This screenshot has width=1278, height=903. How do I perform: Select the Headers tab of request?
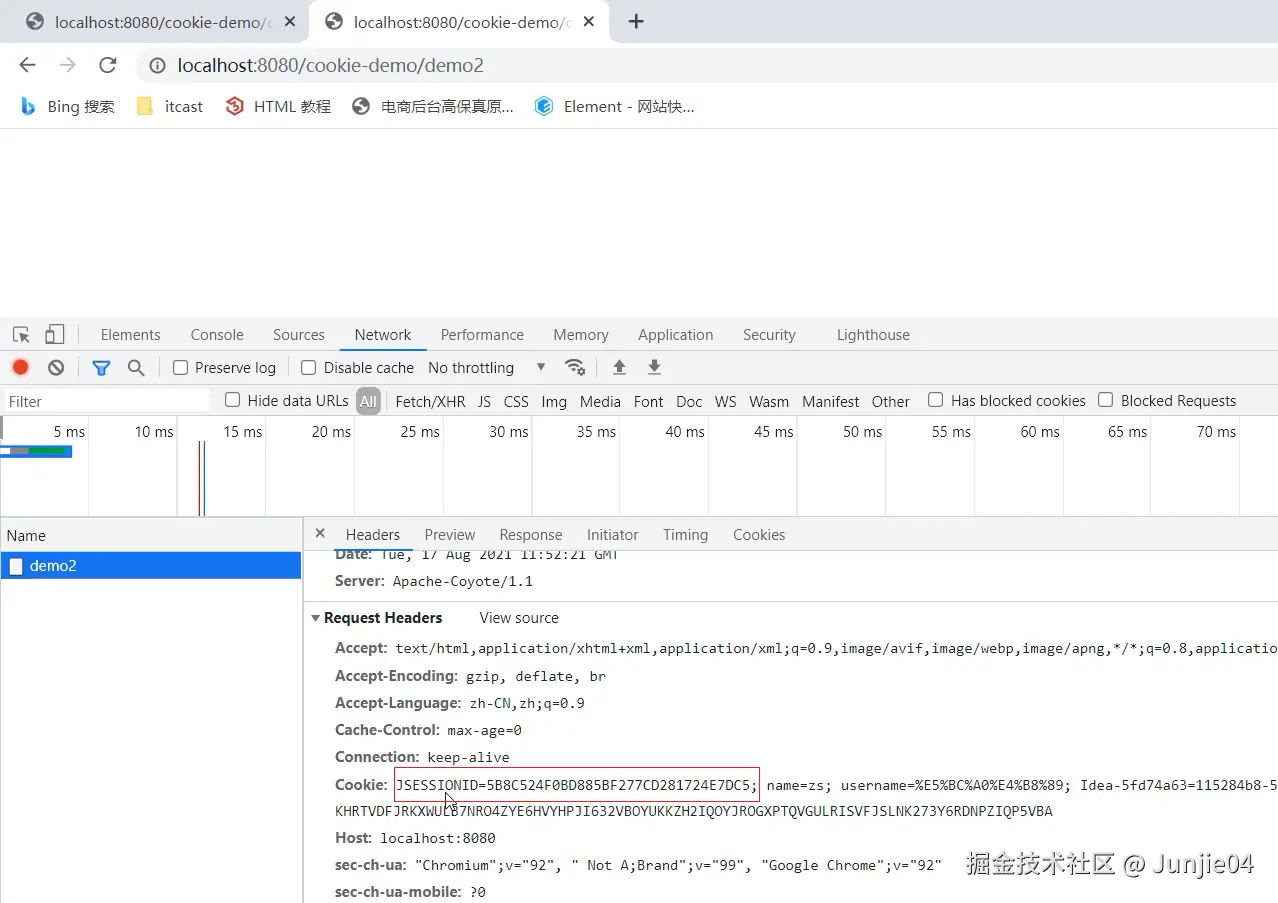click(373, 535)
